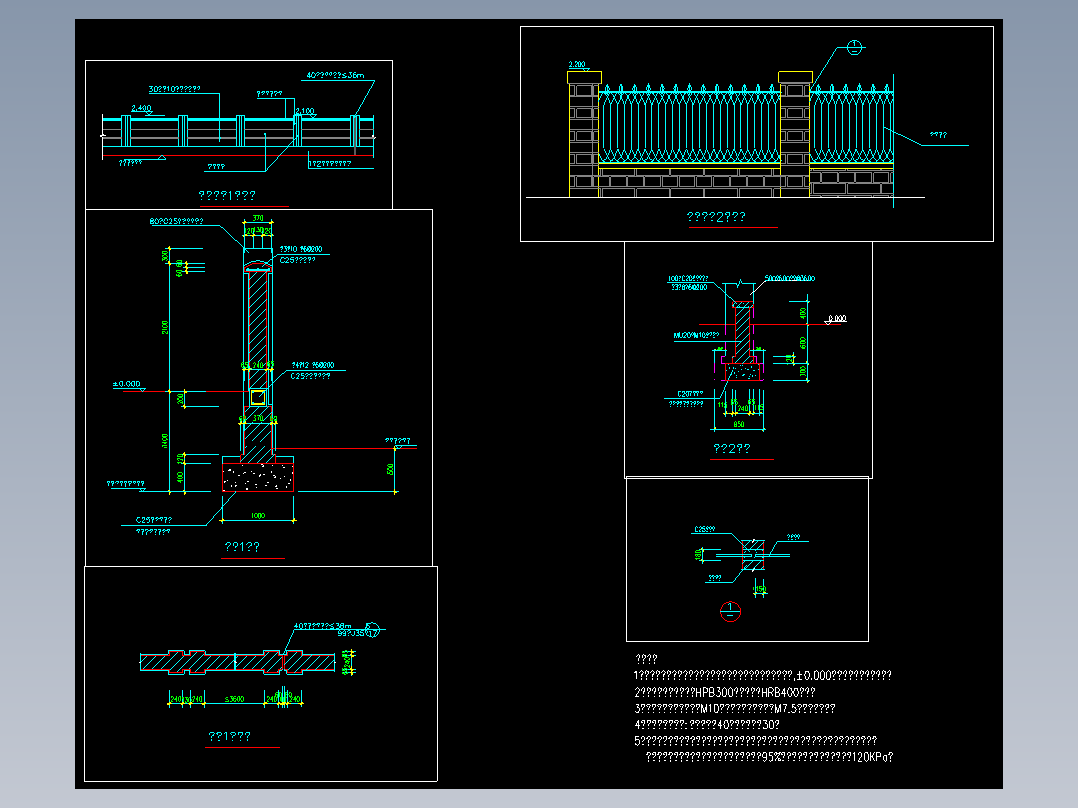Screen dimensions: 1078x808
Task: Click the note line ending in 120KPa
Action: 769,757
